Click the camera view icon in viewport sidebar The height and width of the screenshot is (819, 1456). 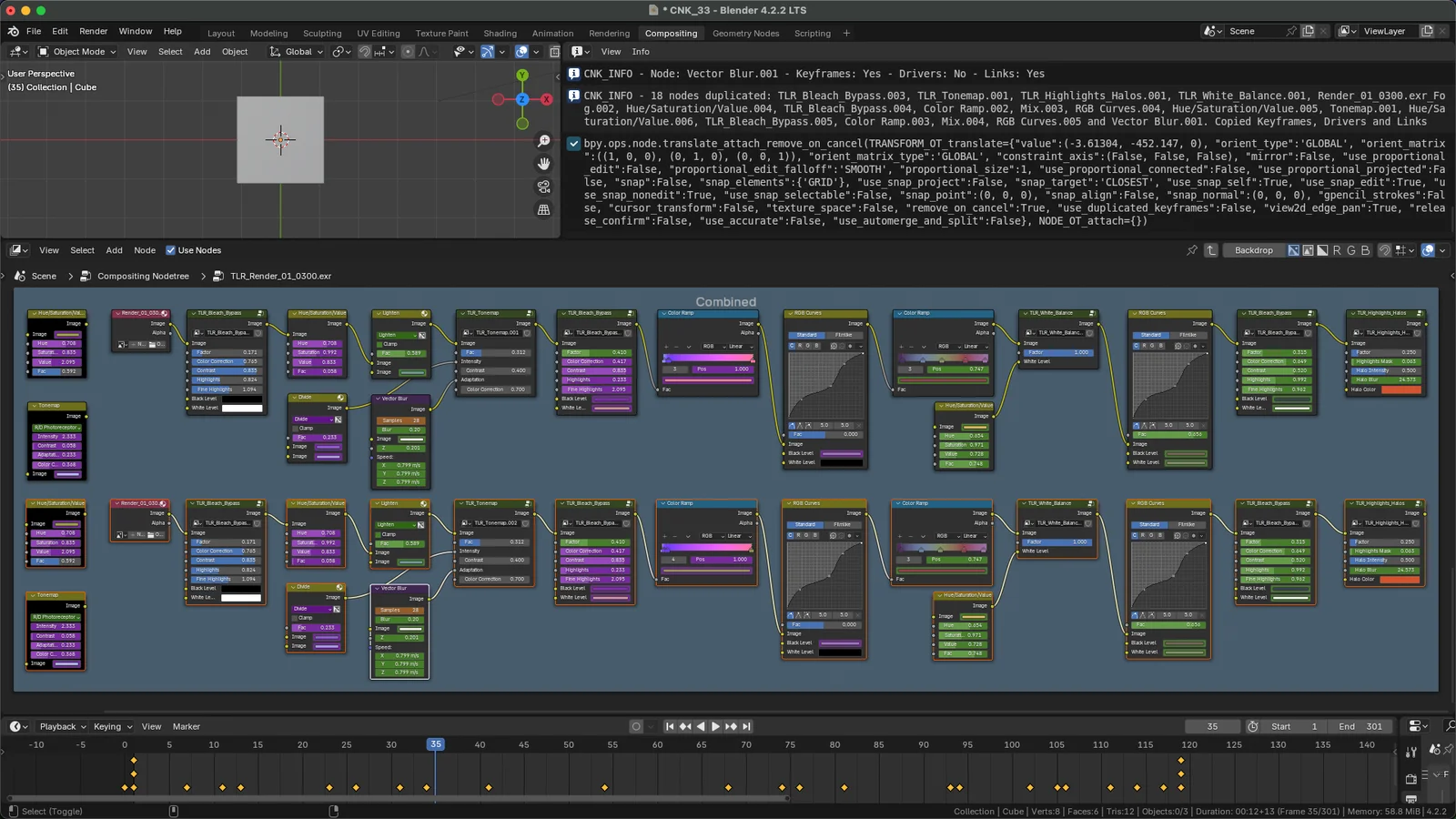[543, 187]
